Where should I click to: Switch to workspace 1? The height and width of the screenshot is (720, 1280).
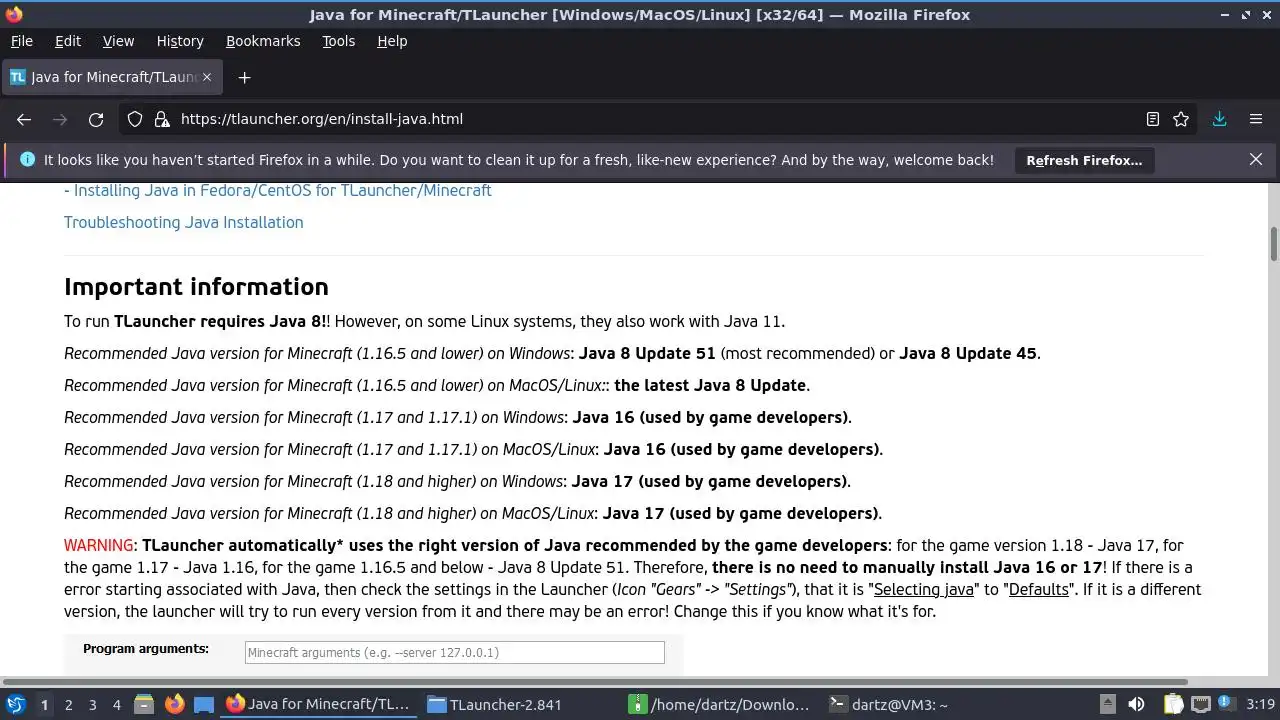coord(44,704)
